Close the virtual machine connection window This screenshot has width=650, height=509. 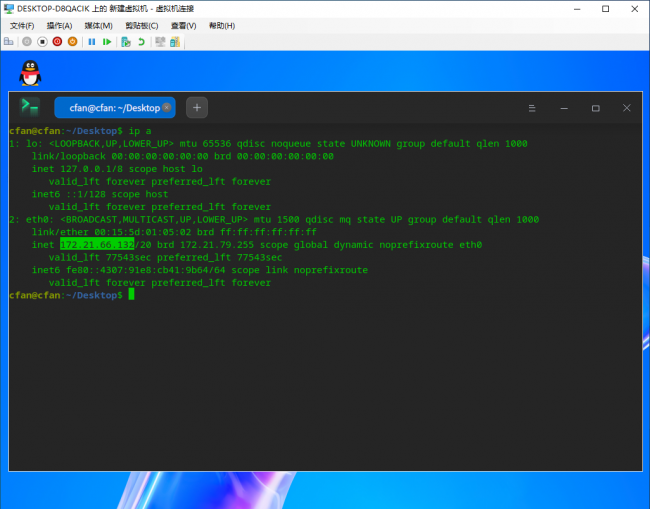coord(635,9)
